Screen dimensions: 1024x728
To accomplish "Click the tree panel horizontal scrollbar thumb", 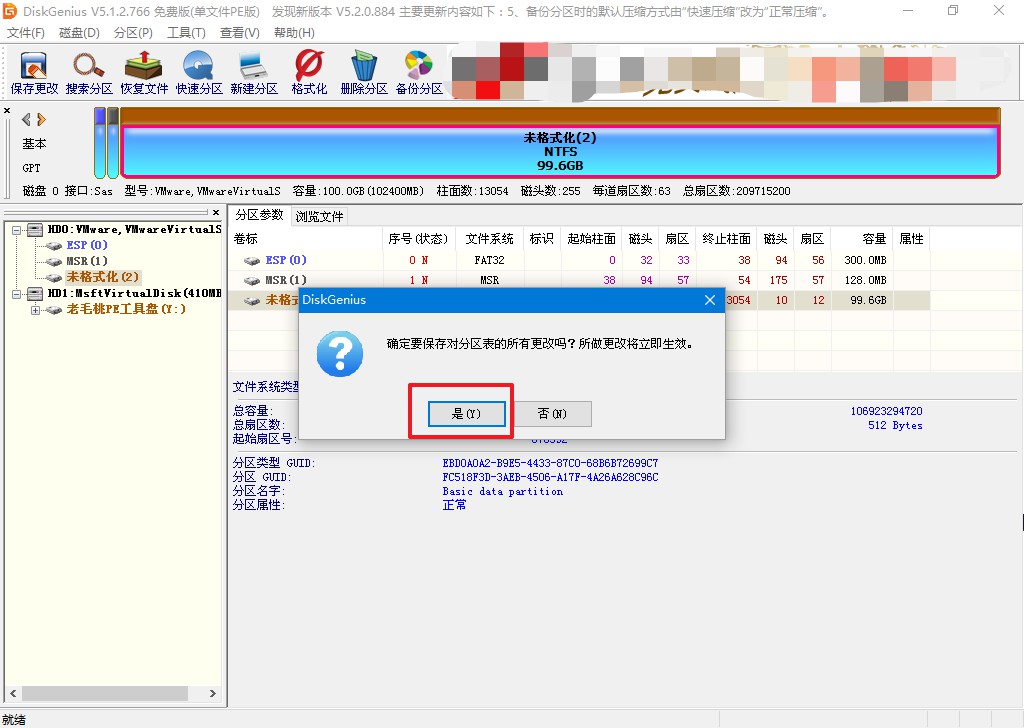I will 104,693.
